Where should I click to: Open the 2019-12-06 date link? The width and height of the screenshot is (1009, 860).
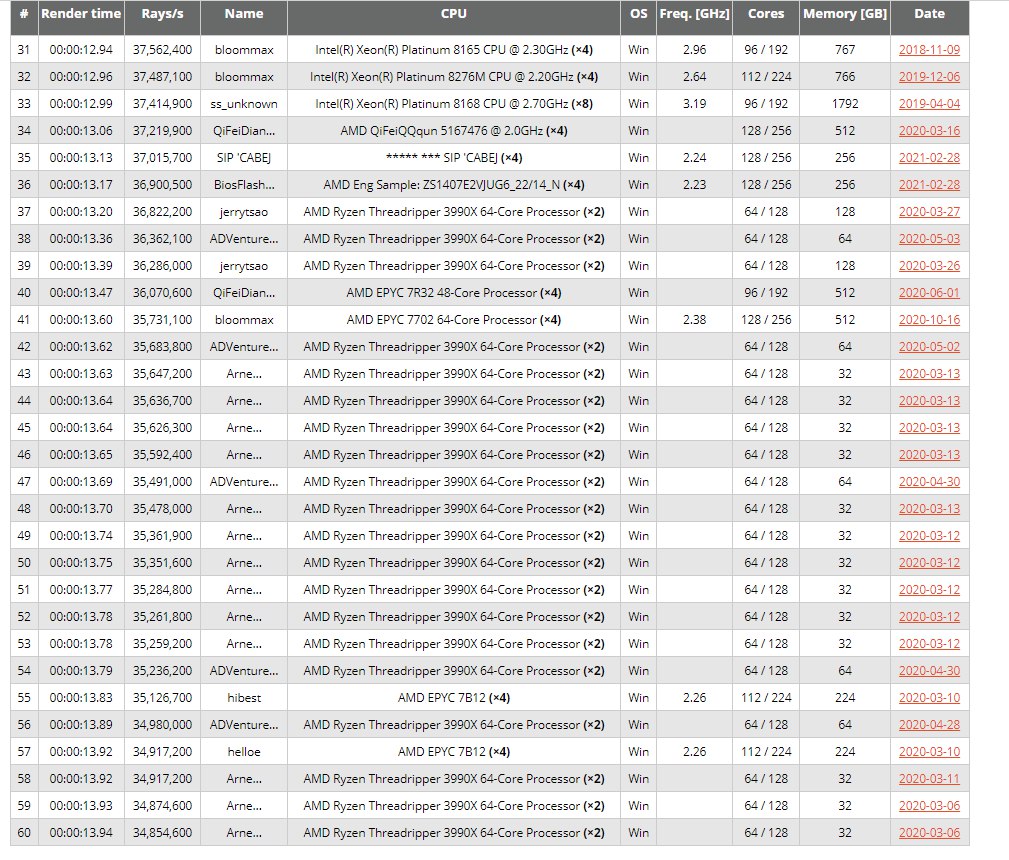[x=929, y=77]
